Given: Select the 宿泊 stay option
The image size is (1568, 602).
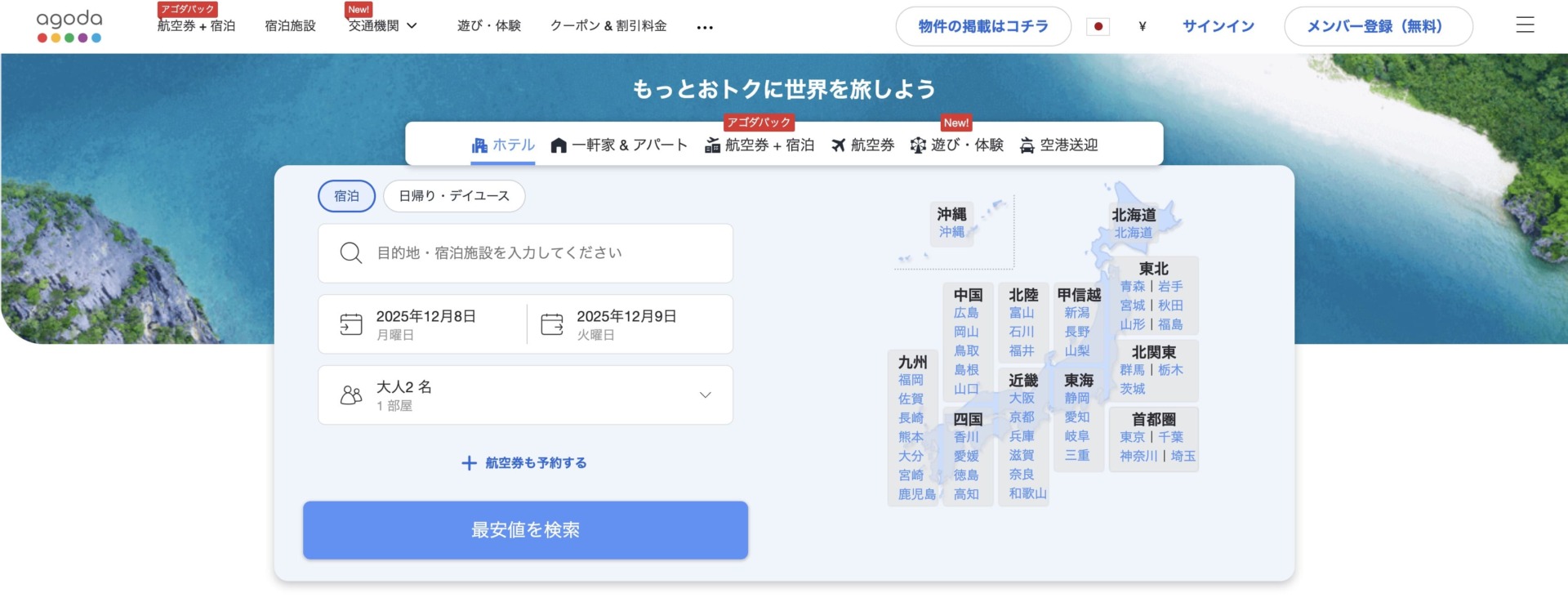Looking at the screenshot, I should (x=346, y=196).
